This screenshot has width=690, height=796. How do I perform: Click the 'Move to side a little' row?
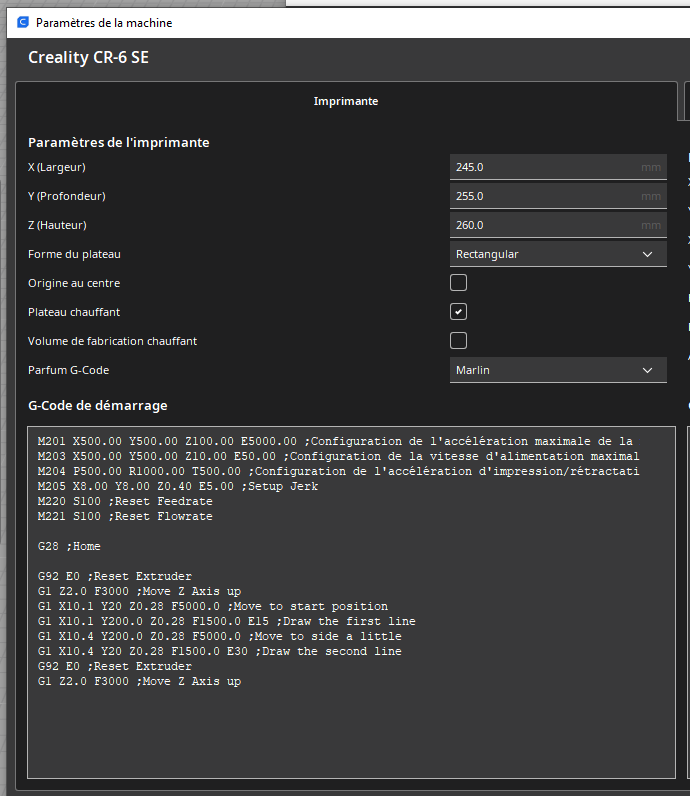tap(219, 636)
